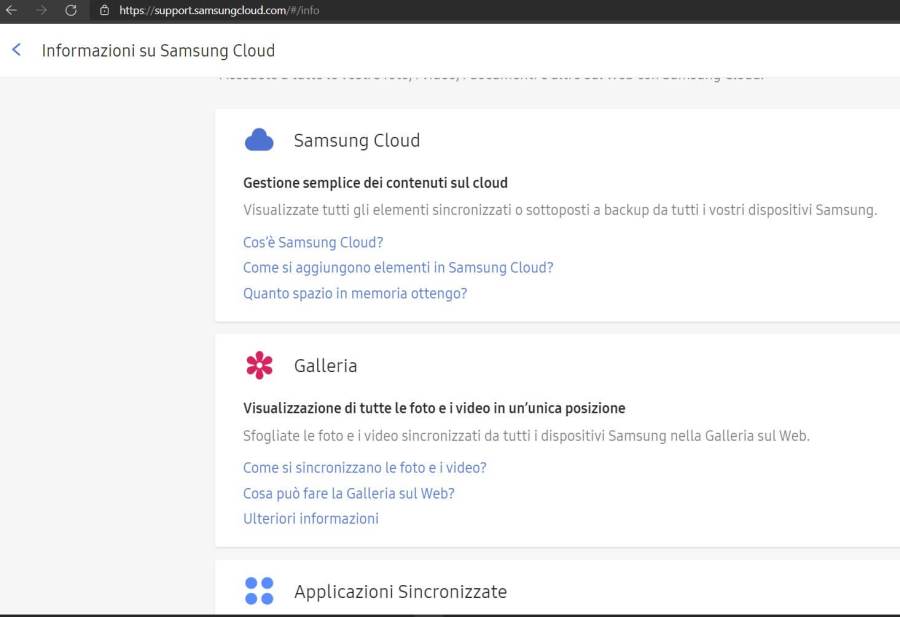
Task: Click "Cosa può fare la Galleria sul Web?"
Action: pos(349,493)
